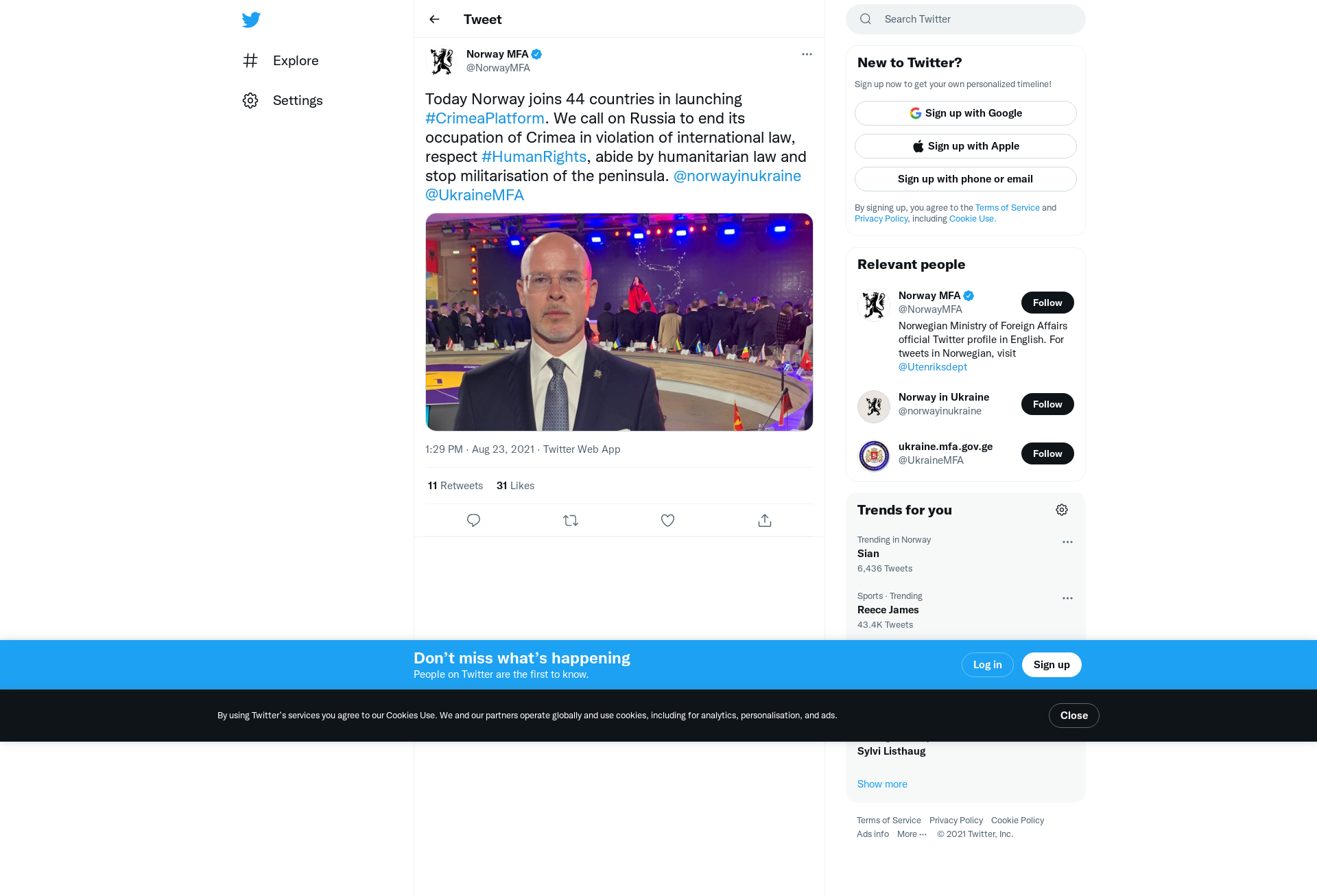Open Explore in the sidebar
The height and width of the screenshot is (896, 1317).
pyautogui.click(x=281, y=60)
